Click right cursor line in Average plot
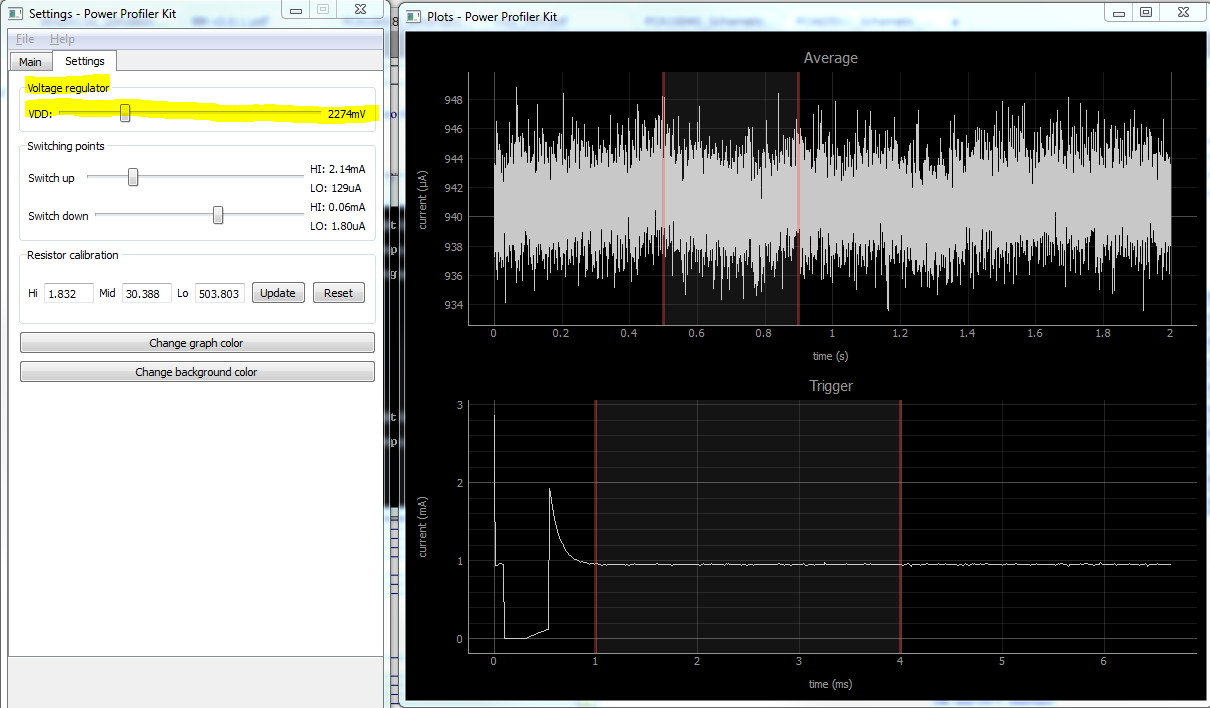The height and width of the screenshot is (708, 1210). pos(798,198)
